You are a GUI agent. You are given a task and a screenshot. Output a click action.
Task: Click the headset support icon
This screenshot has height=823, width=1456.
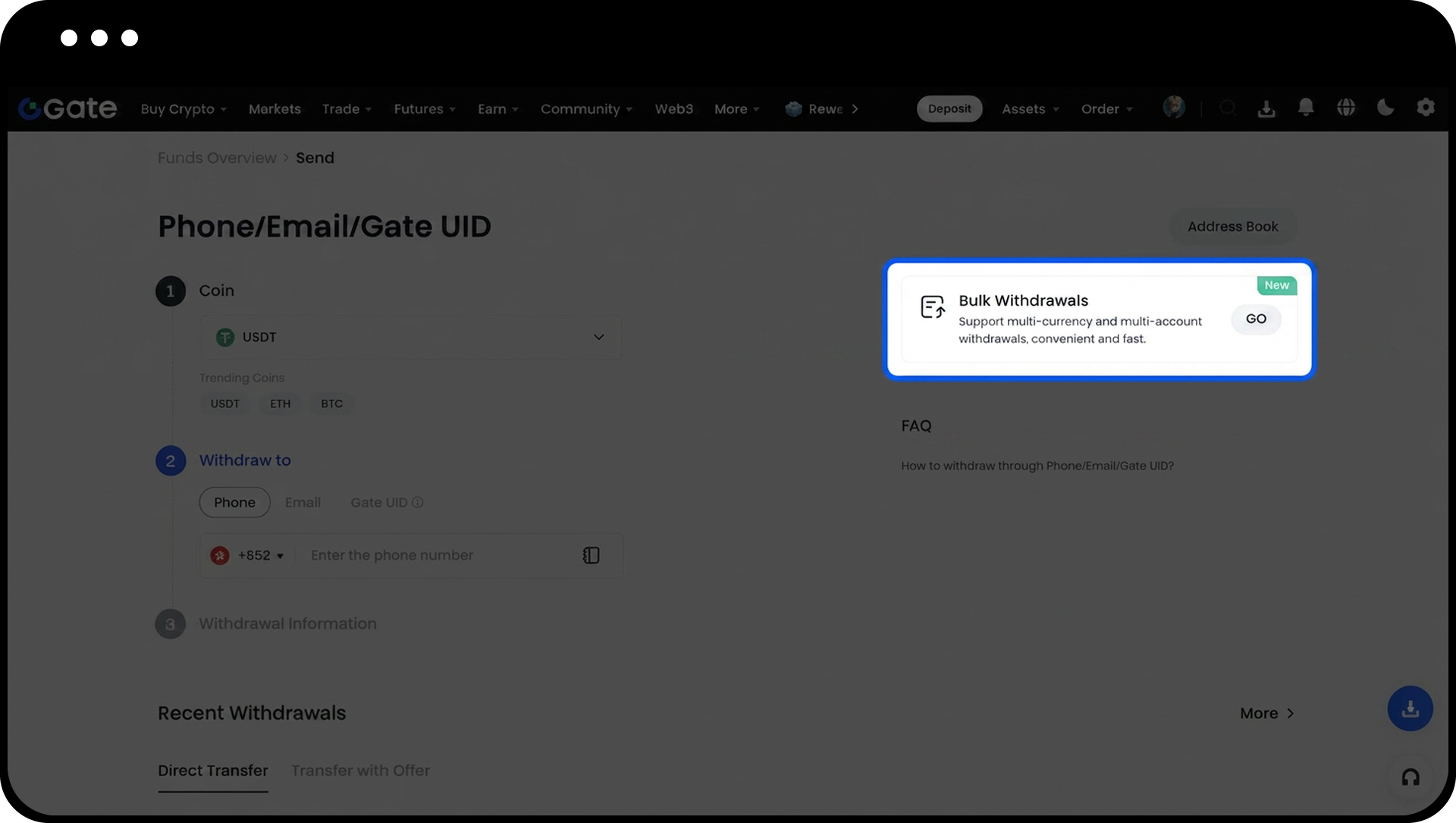pos(1410,777)
